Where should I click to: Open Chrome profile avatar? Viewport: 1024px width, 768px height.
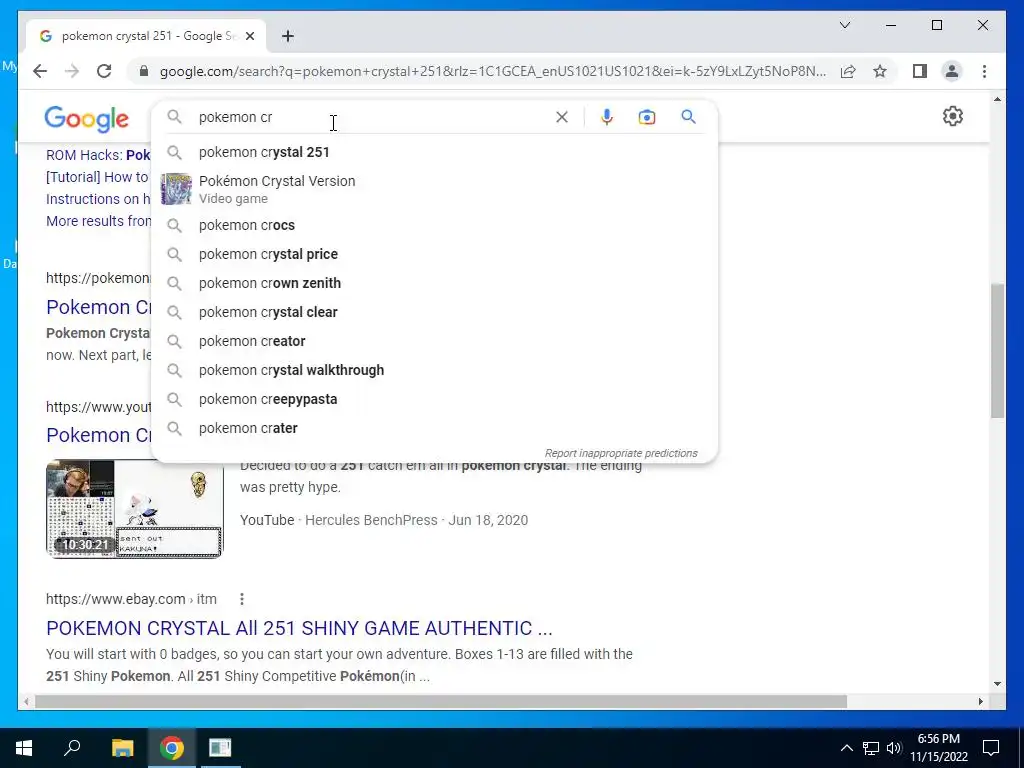(952, 71)
